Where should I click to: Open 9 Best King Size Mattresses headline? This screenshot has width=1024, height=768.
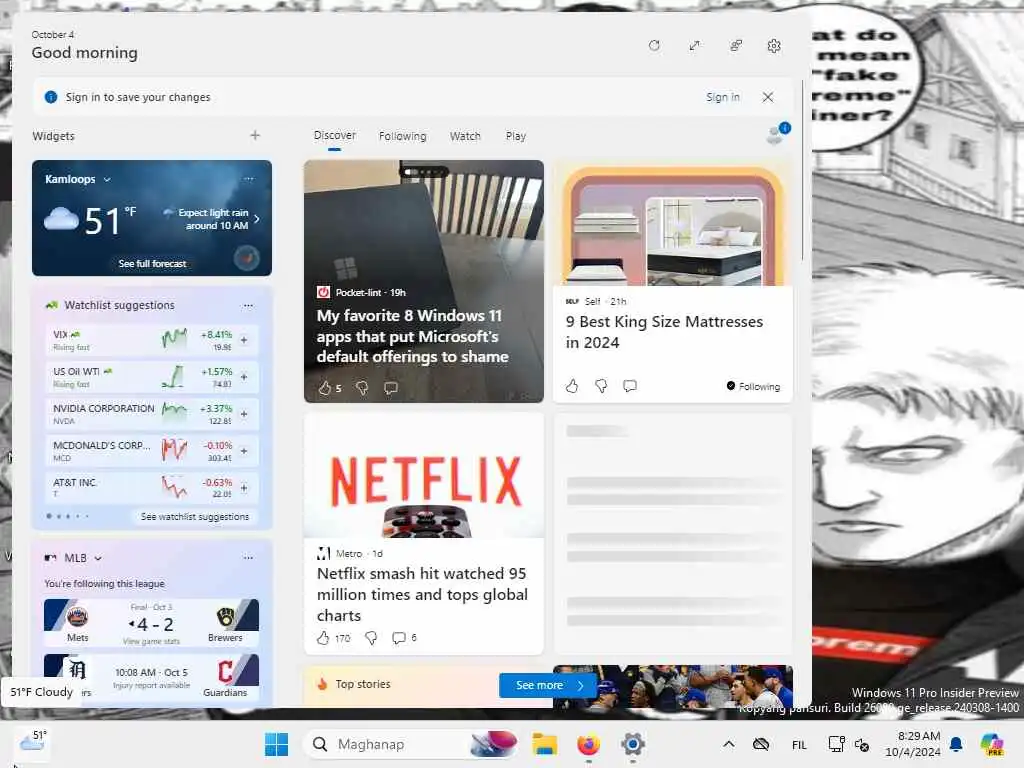(664, 332)
